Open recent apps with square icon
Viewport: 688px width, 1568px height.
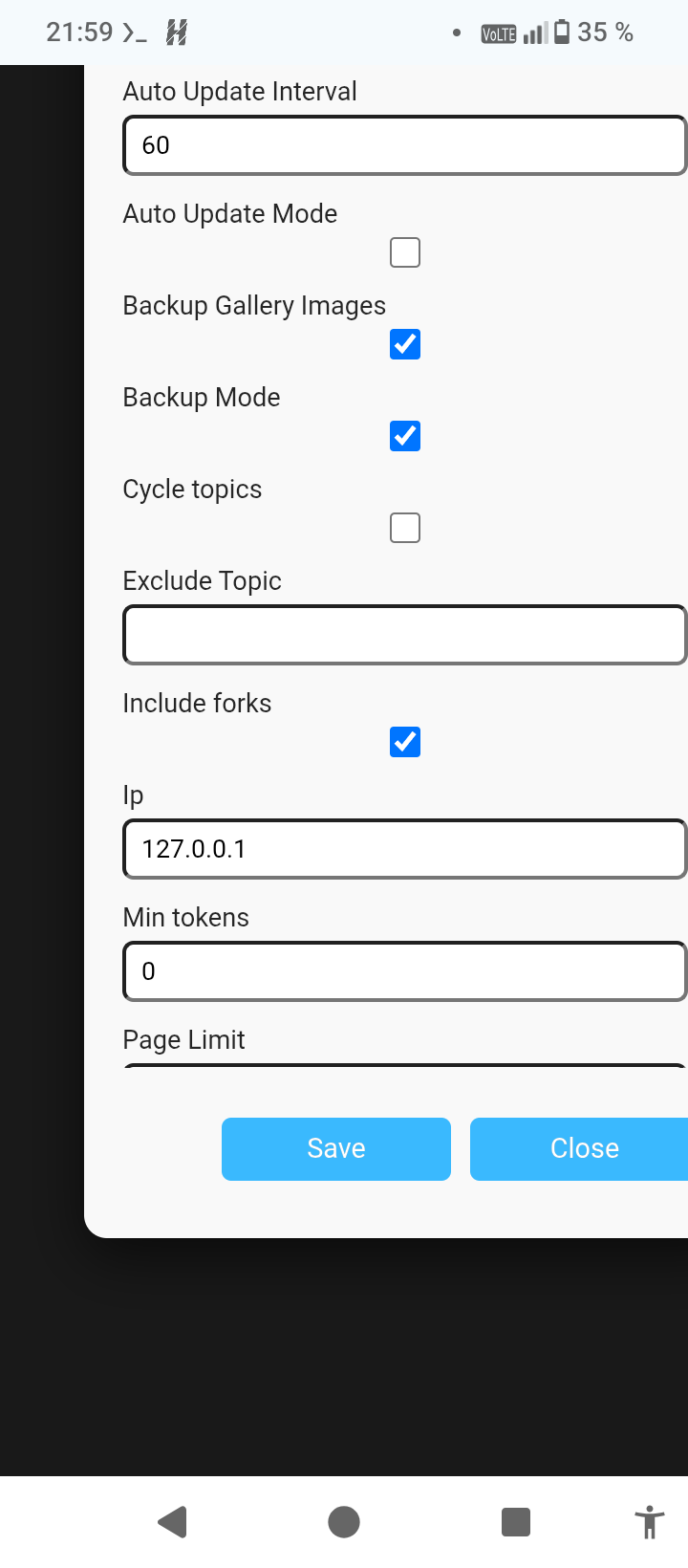coord(516,1521)
